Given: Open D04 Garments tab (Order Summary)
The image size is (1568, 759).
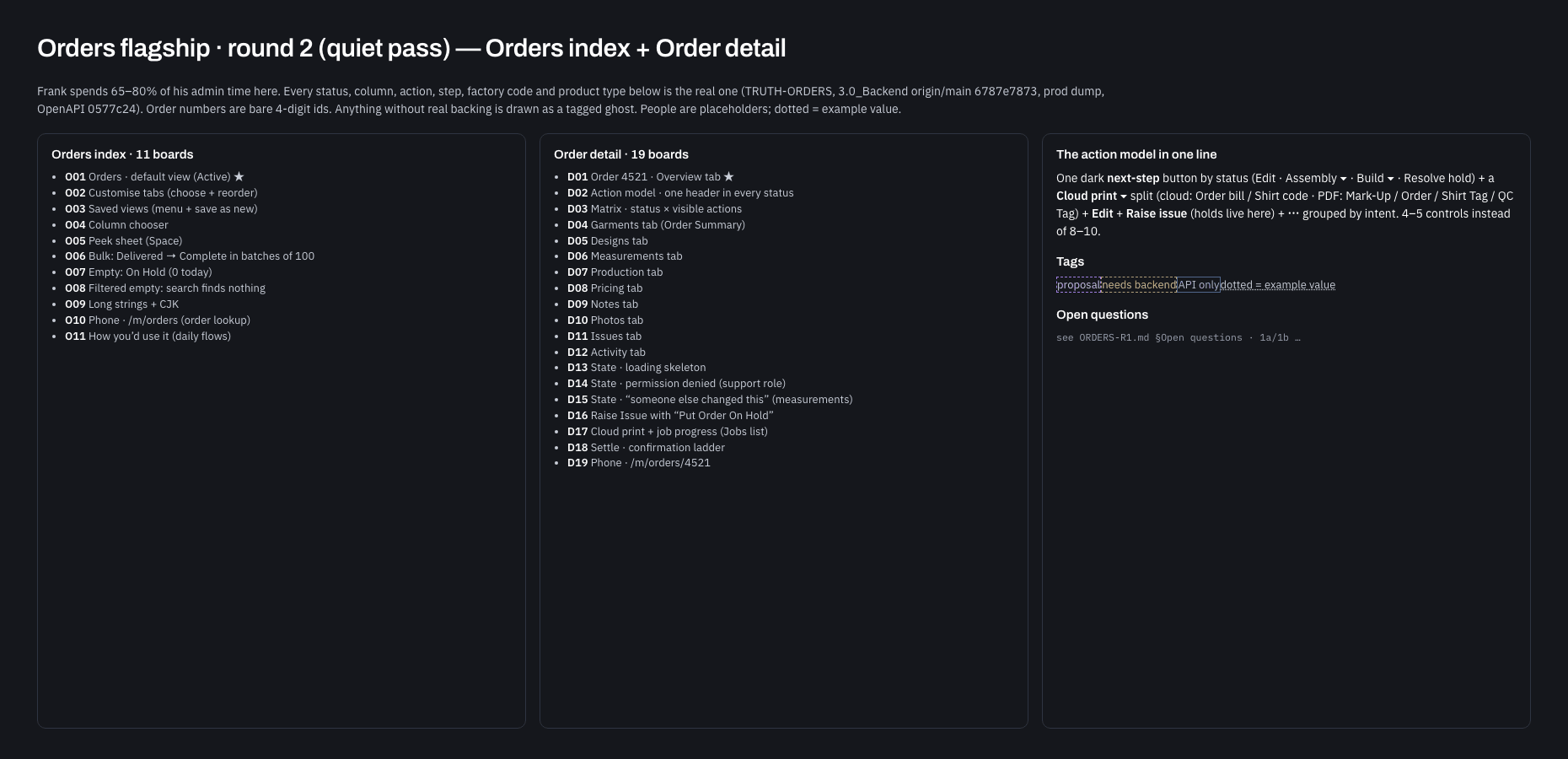Looking at the screenshot, I should coord(656,225).
